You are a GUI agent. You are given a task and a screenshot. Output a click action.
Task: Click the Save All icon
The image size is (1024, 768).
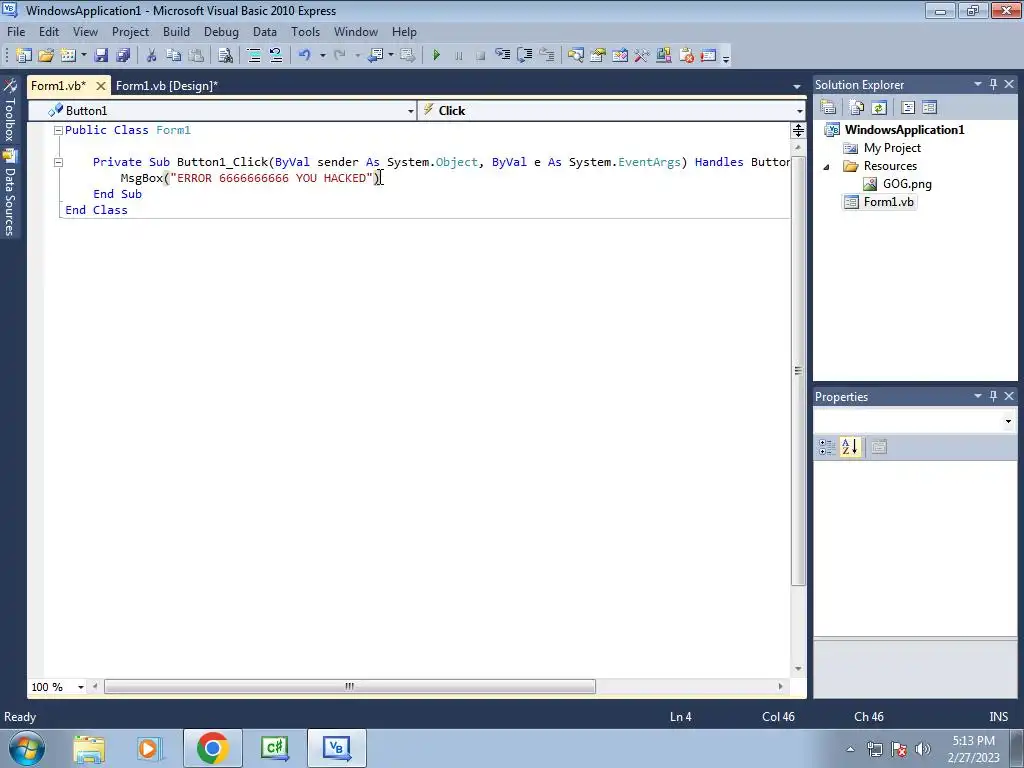coord(123,56)
